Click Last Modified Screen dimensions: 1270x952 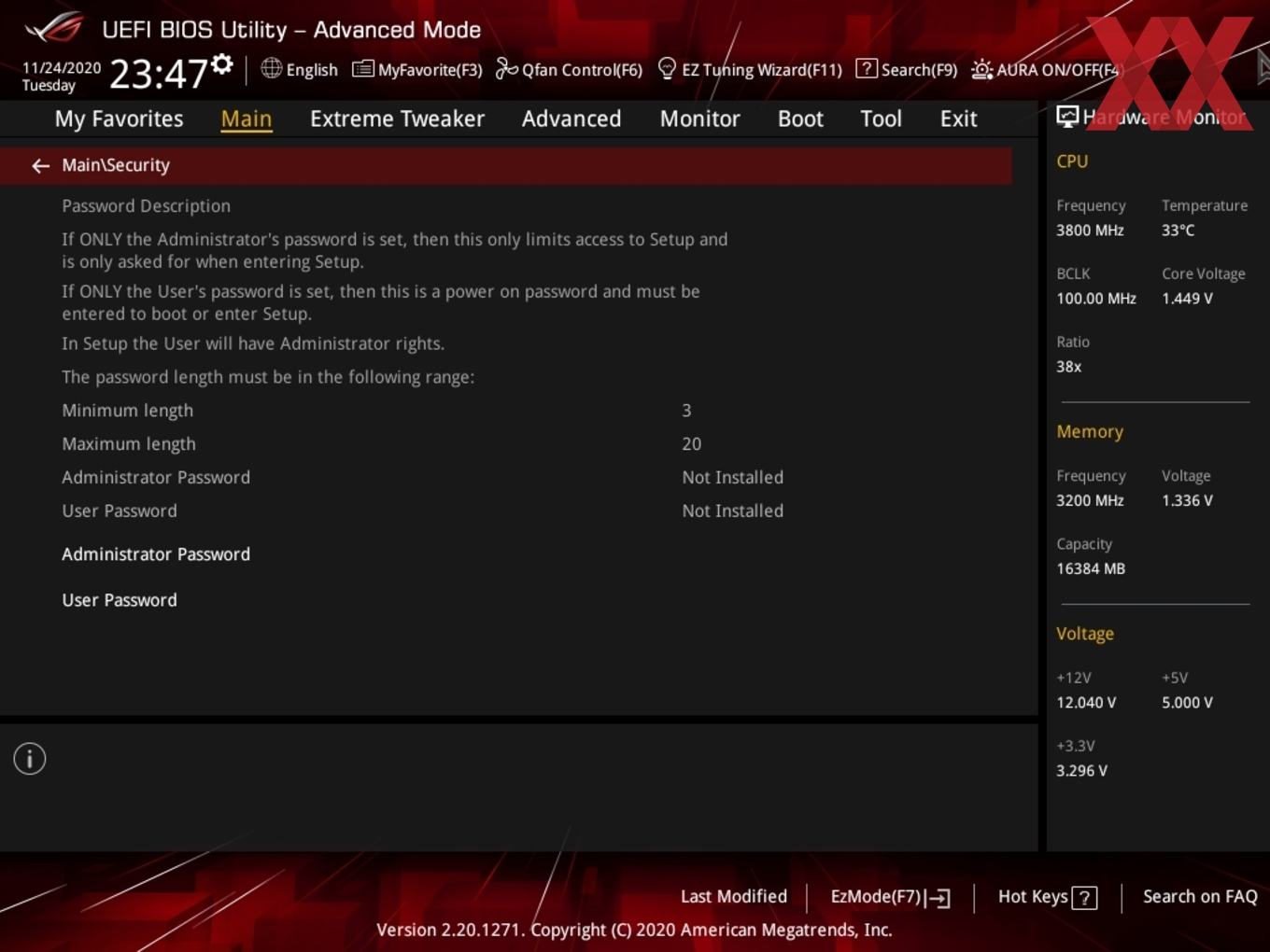pyautogui.click(x=734, y=897)
